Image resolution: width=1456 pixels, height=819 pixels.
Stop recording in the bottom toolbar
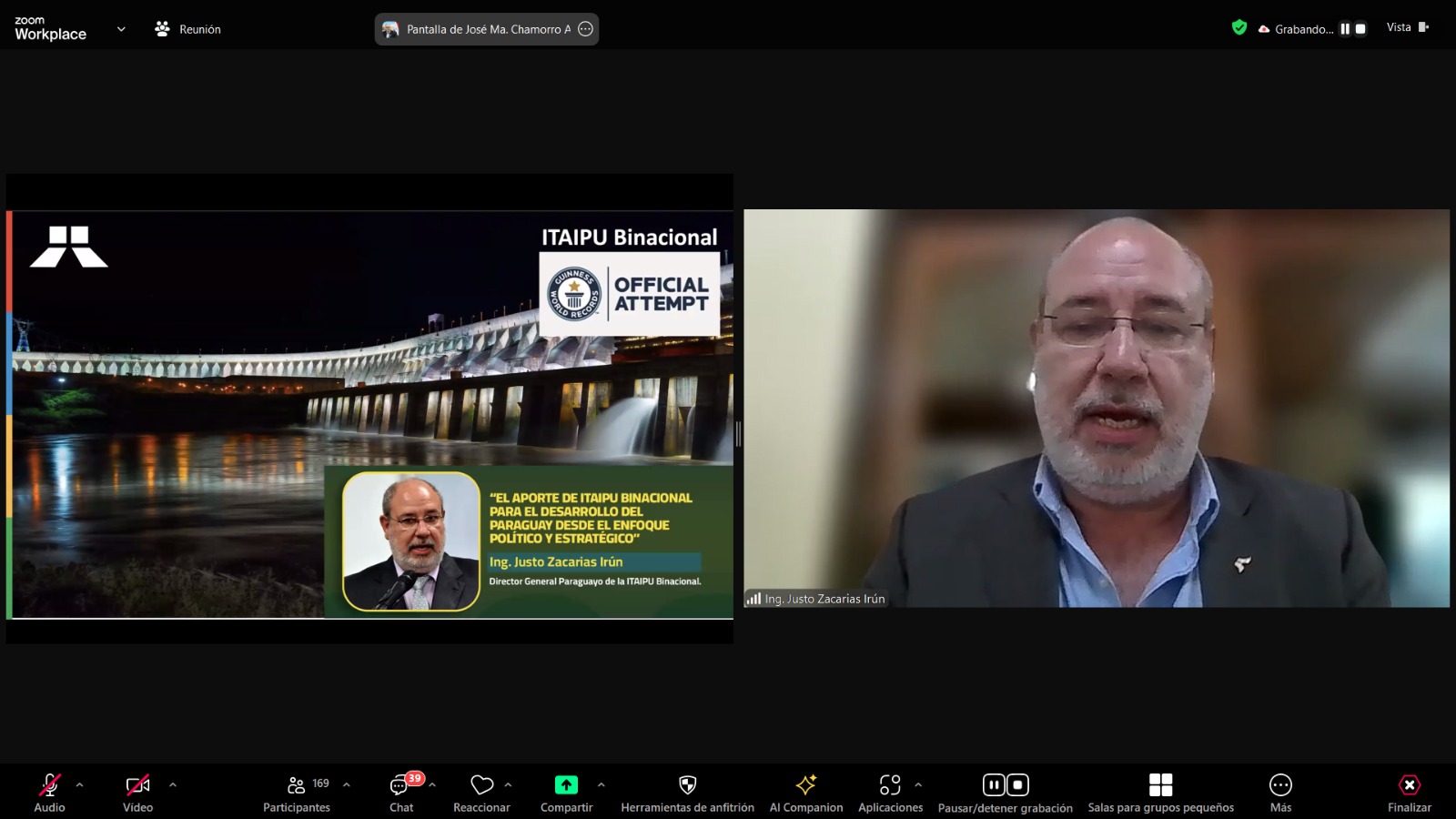1017,784
